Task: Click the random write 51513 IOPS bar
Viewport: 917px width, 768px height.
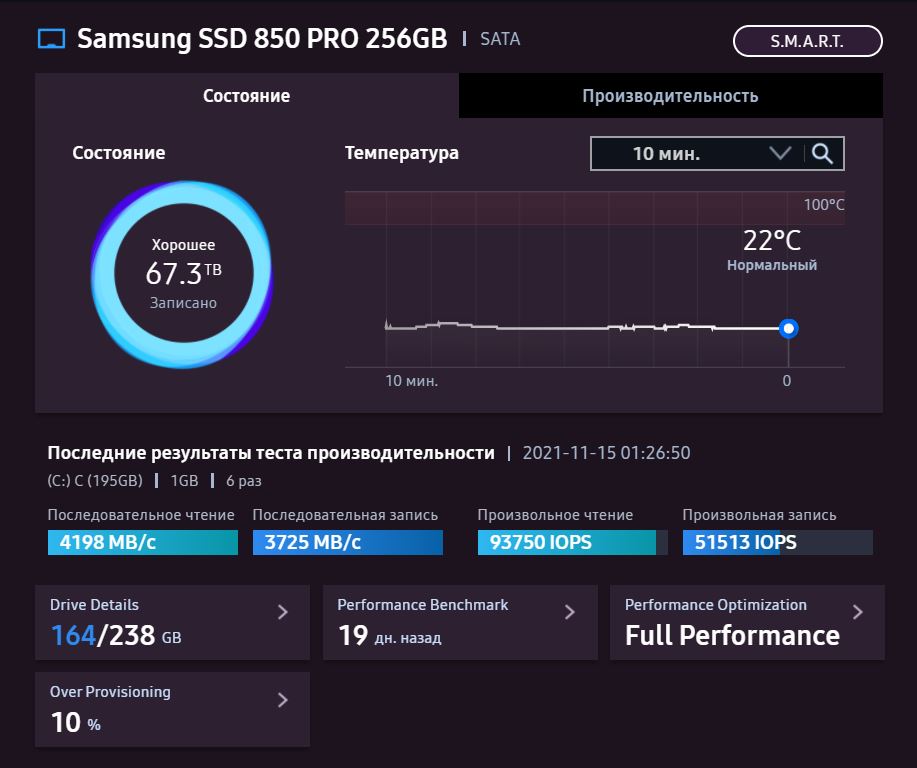Action: click(777, 543)
